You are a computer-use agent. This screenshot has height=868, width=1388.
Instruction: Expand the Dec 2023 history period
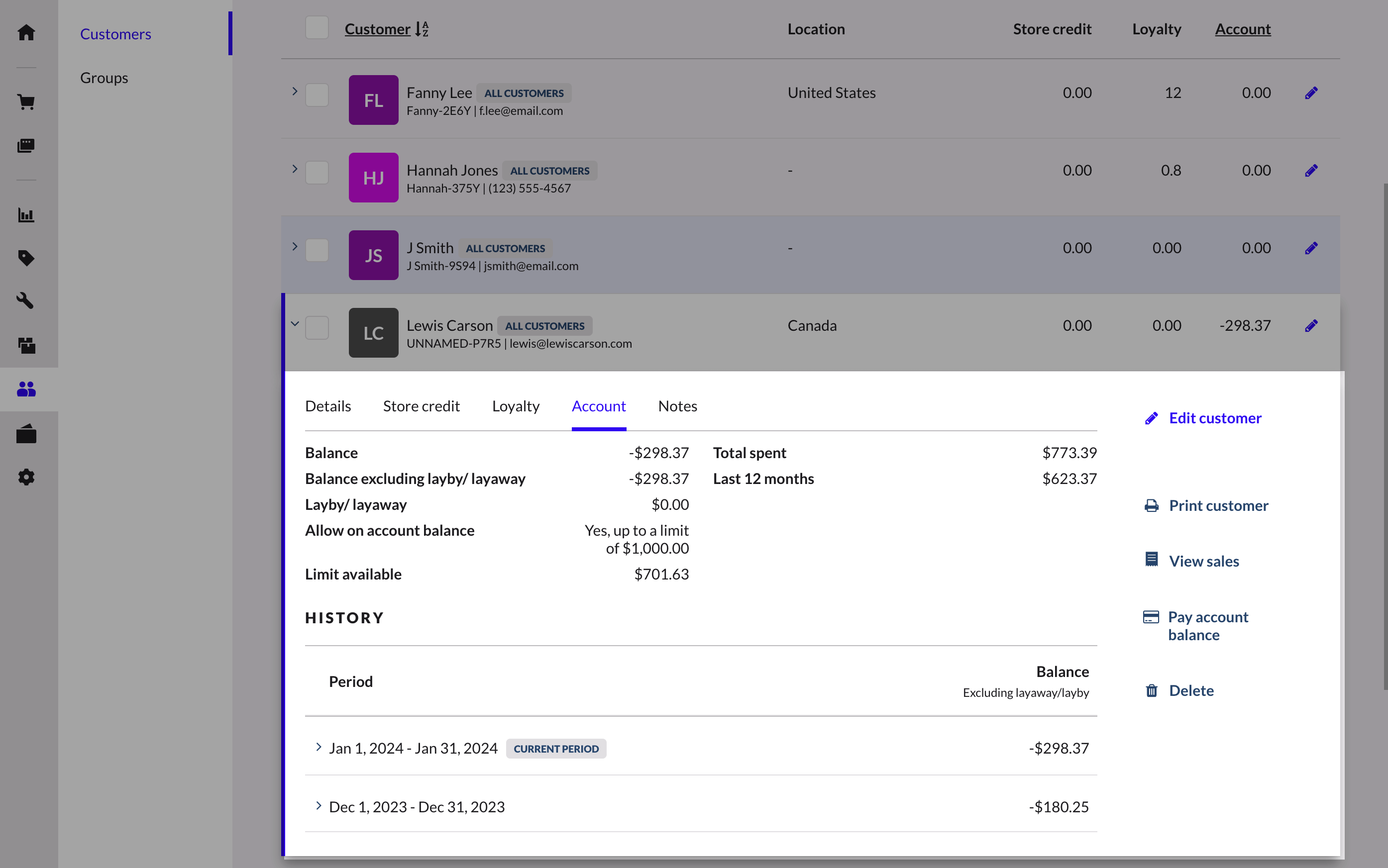click(319, 806)
